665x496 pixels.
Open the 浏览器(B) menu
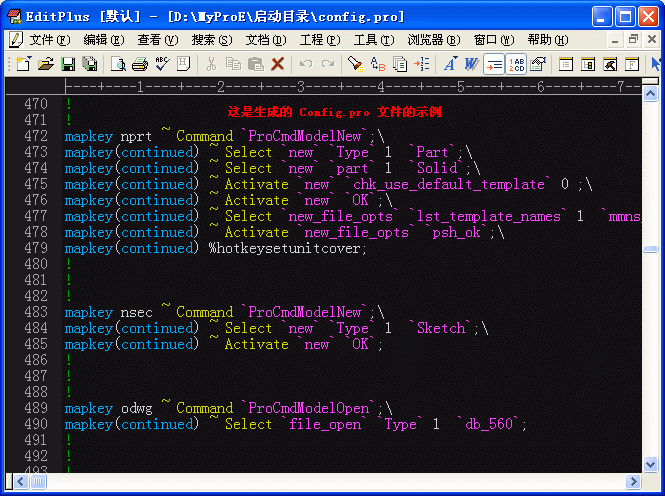434,40
